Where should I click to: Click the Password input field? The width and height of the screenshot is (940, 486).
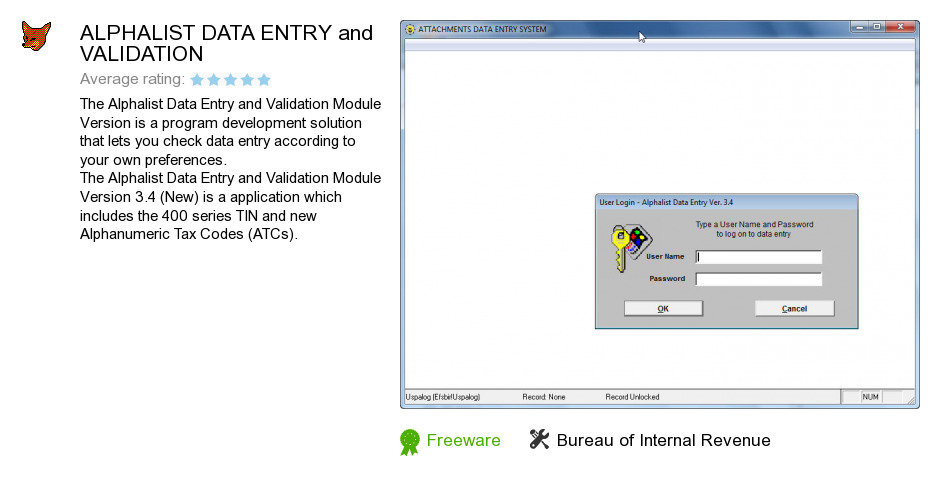coord(758,279)
